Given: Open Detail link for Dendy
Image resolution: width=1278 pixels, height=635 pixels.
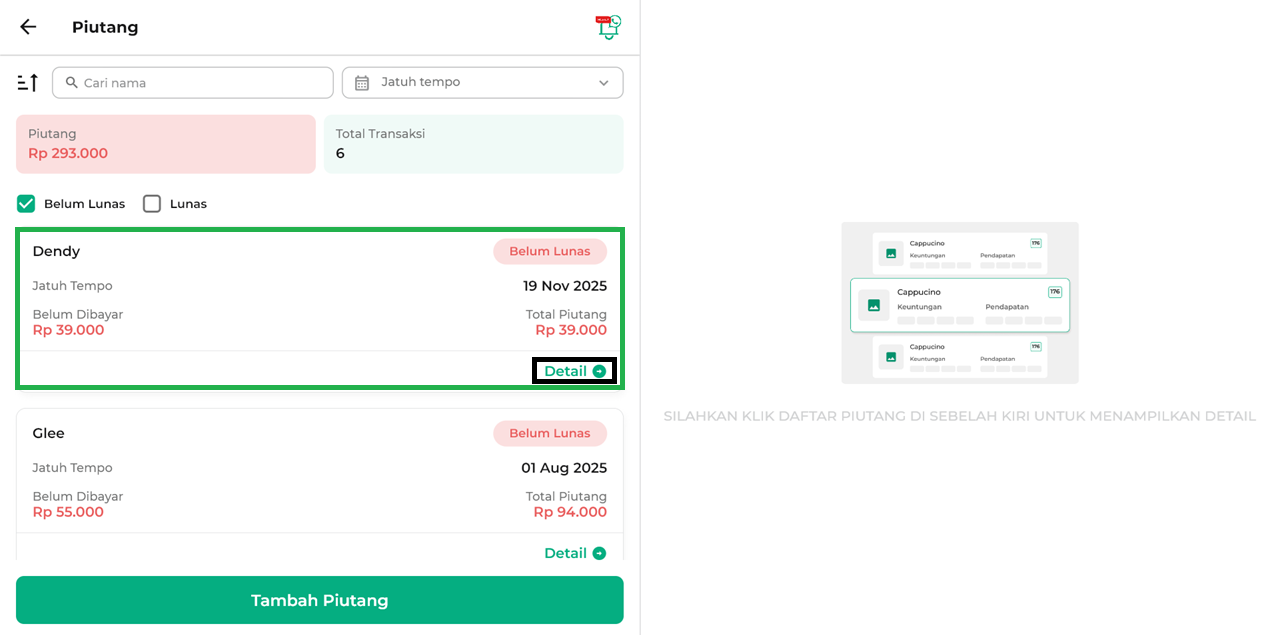Looking at the screenshot, I should 566,371.
